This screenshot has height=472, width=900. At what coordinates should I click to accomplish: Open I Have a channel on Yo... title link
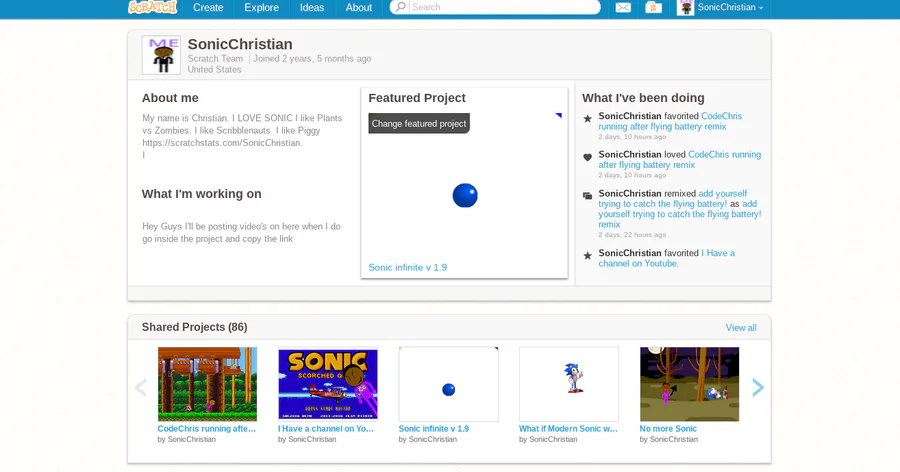click(326, 429)
